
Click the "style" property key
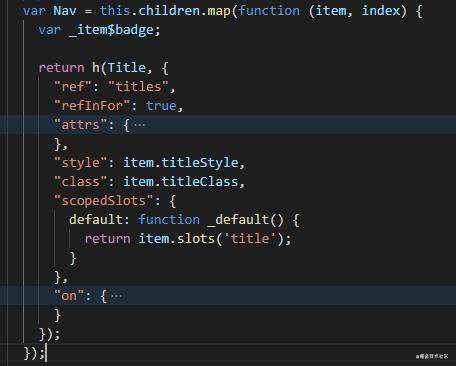pos(80,163)
